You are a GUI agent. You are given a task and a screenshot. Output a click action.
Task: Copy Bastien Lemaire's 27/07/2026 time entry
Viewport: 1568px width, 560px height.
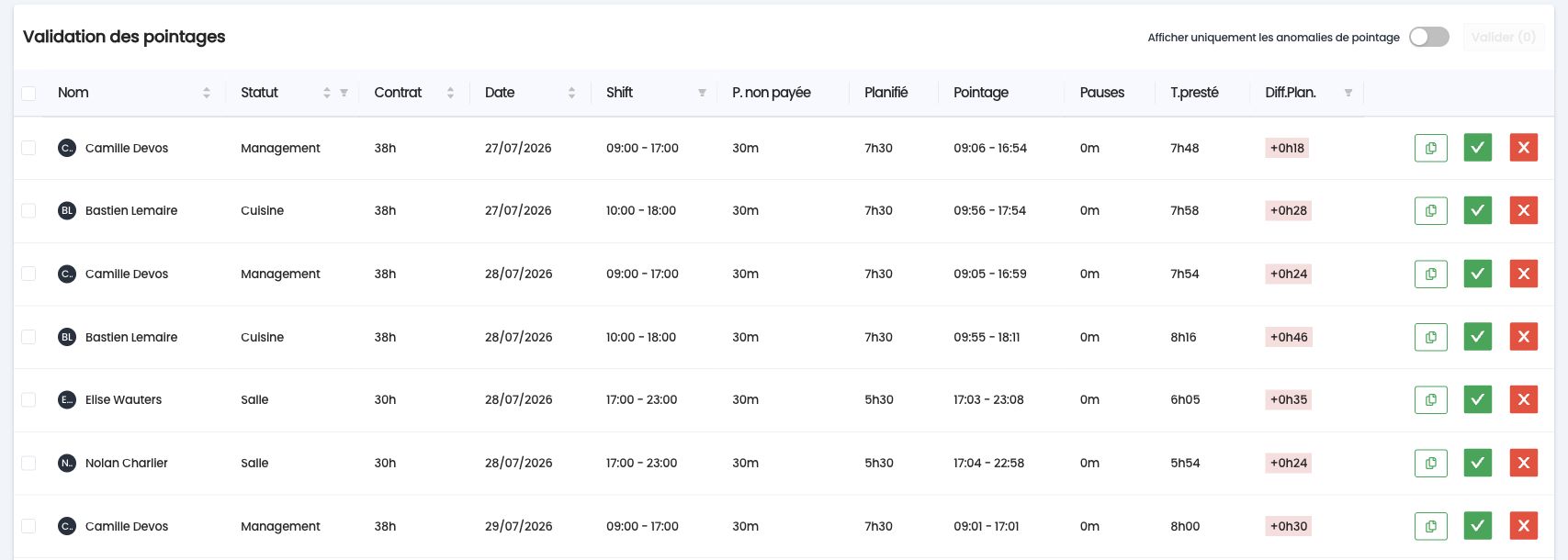(x=1430, y=210)
